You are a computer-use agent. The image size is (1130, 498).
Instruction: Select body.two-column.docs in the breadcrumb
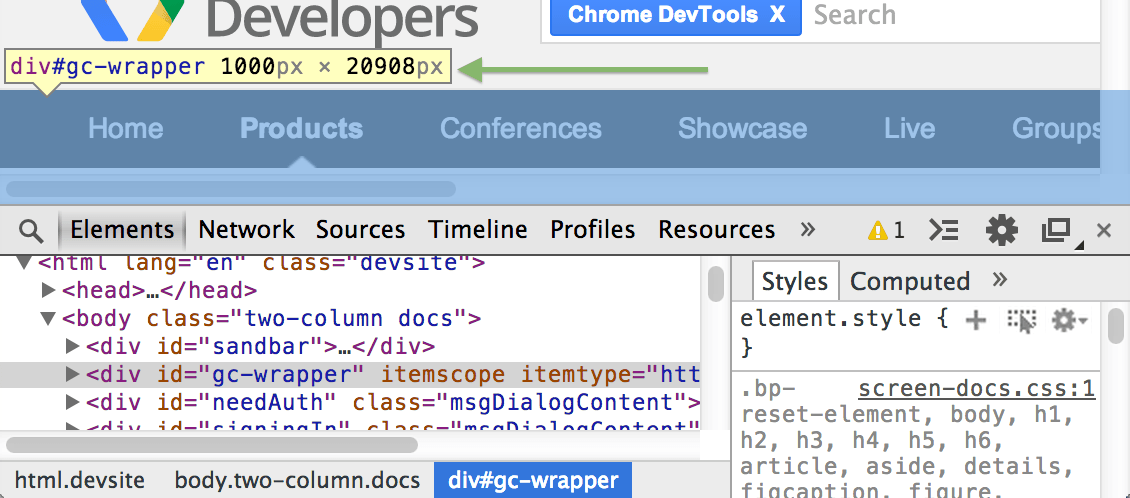(297, 481)
